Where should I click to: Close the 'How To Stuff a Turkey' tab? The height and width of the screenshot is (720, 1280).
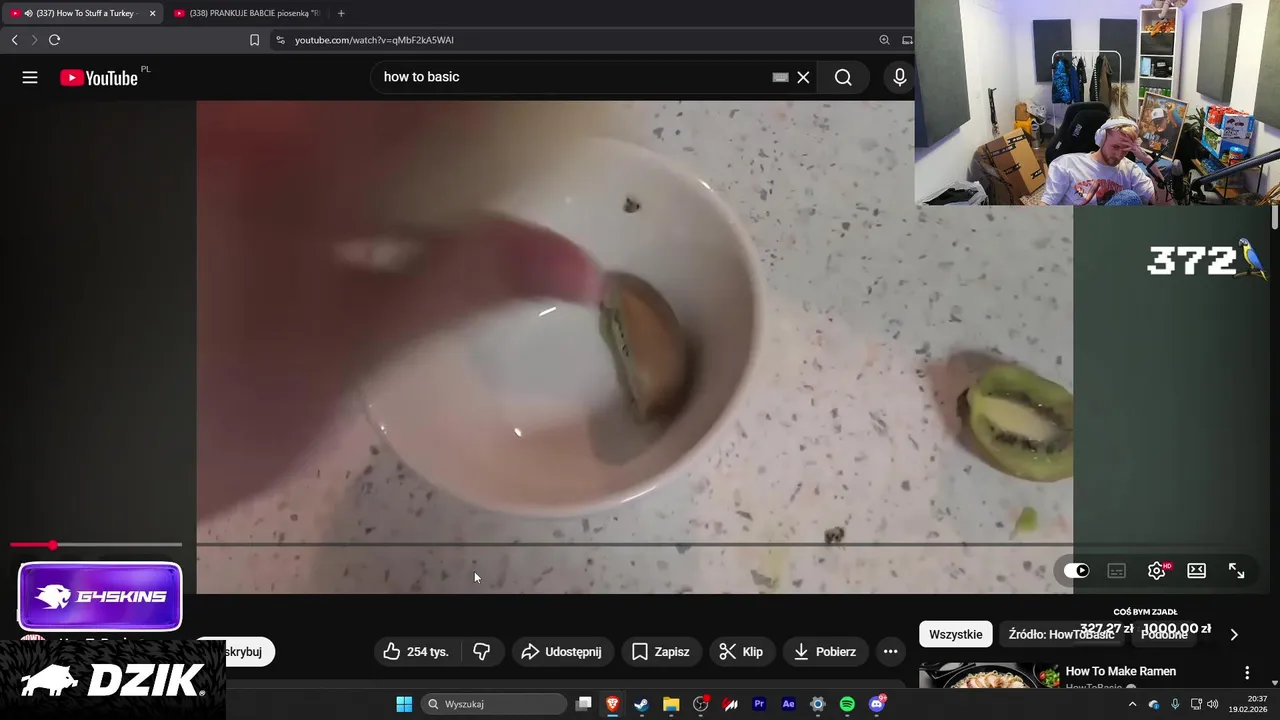(x=152, y=13)
